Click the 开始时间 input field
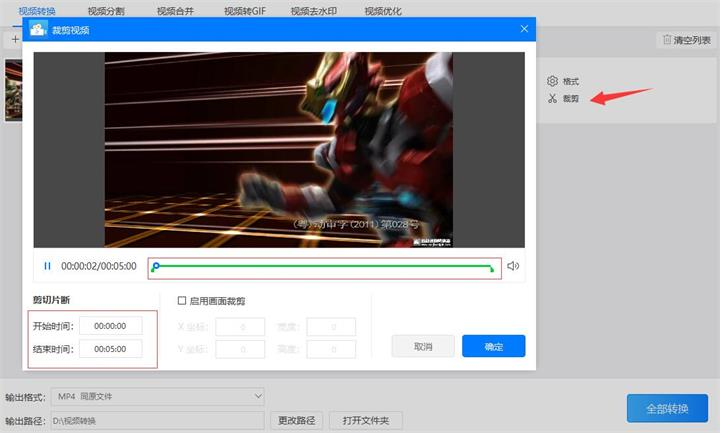Image resolution: width=720 pixels, height=433 pixels. tap(111, 326)
